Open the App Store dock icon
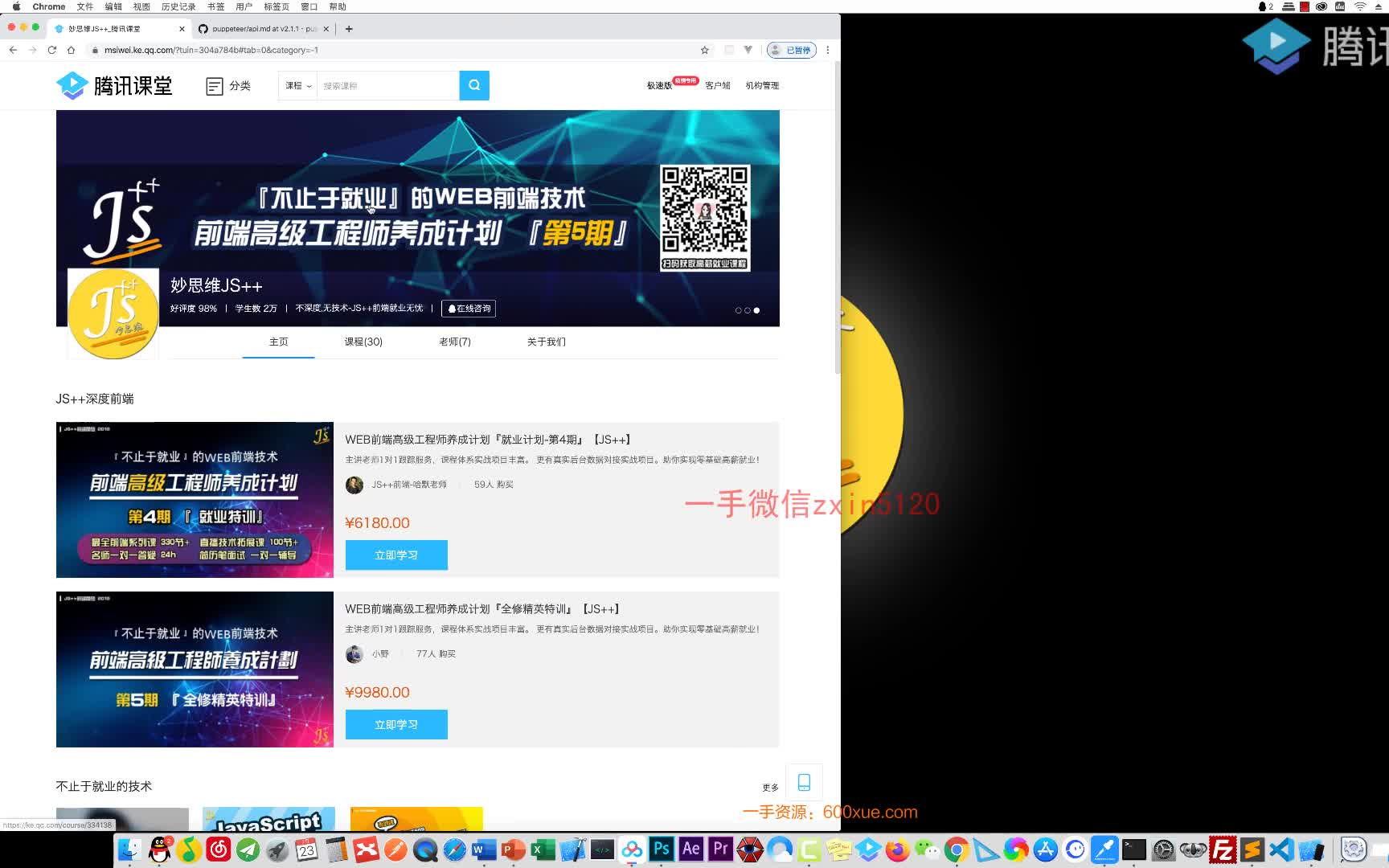This screenshot has width=1389, height=868. [x=1046, y=850]
